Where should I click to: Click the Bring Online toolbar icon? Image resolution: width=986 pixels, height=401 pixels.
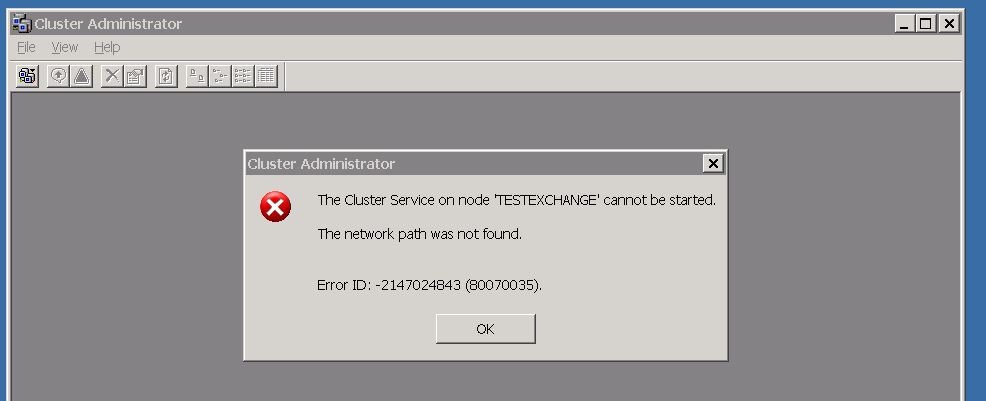coord(58,76)
